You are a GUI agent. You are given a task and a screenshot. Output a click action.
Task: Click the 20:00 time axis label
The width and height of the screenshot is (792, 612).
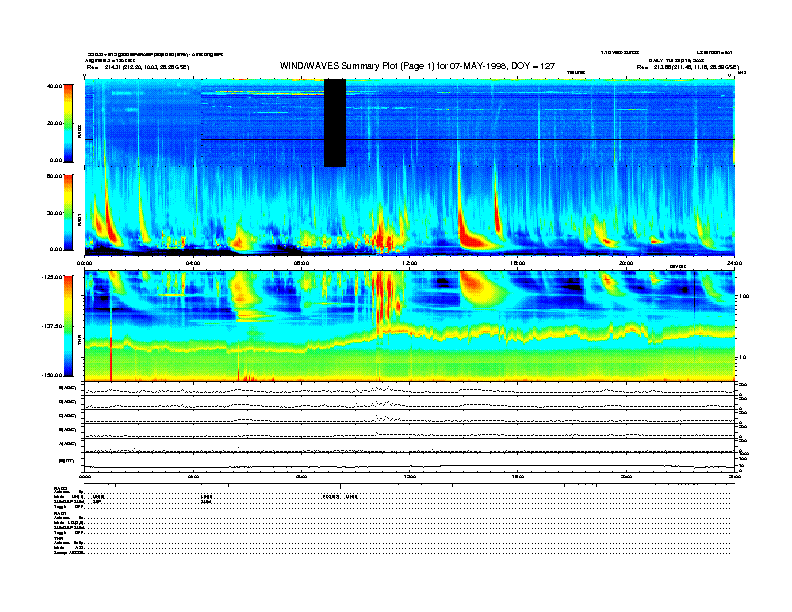626,264
